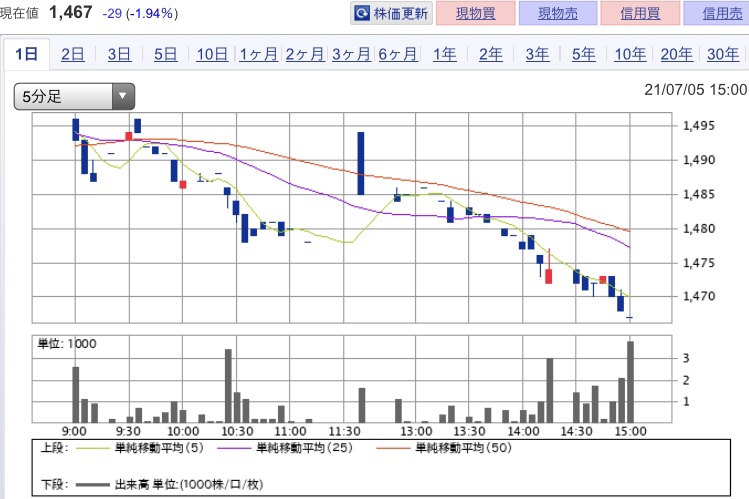Switch to the 2日 chart period

[x=73, y=54]
